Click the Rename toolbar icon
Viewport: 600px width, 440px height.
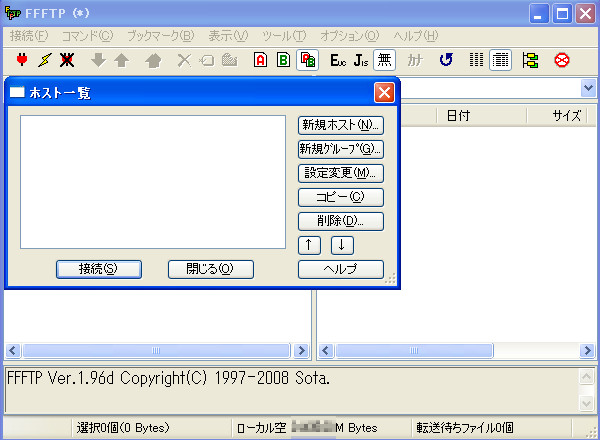pos(207,60)
